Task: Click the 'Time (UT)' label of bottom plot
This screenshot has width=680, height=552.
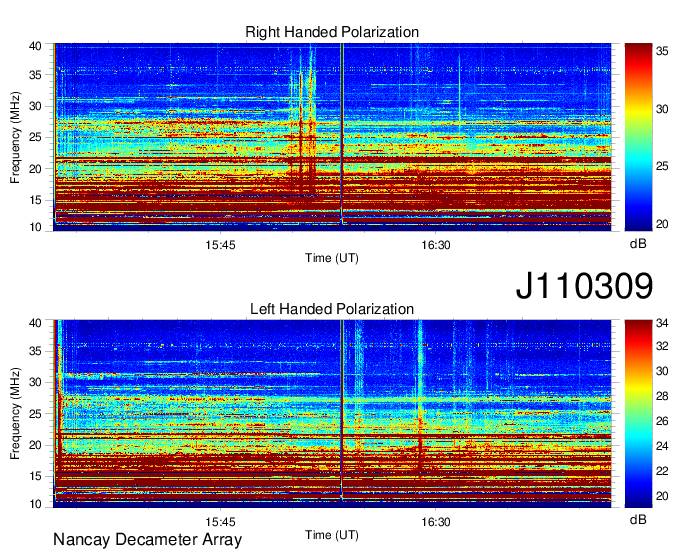Action: pos(332,535)
